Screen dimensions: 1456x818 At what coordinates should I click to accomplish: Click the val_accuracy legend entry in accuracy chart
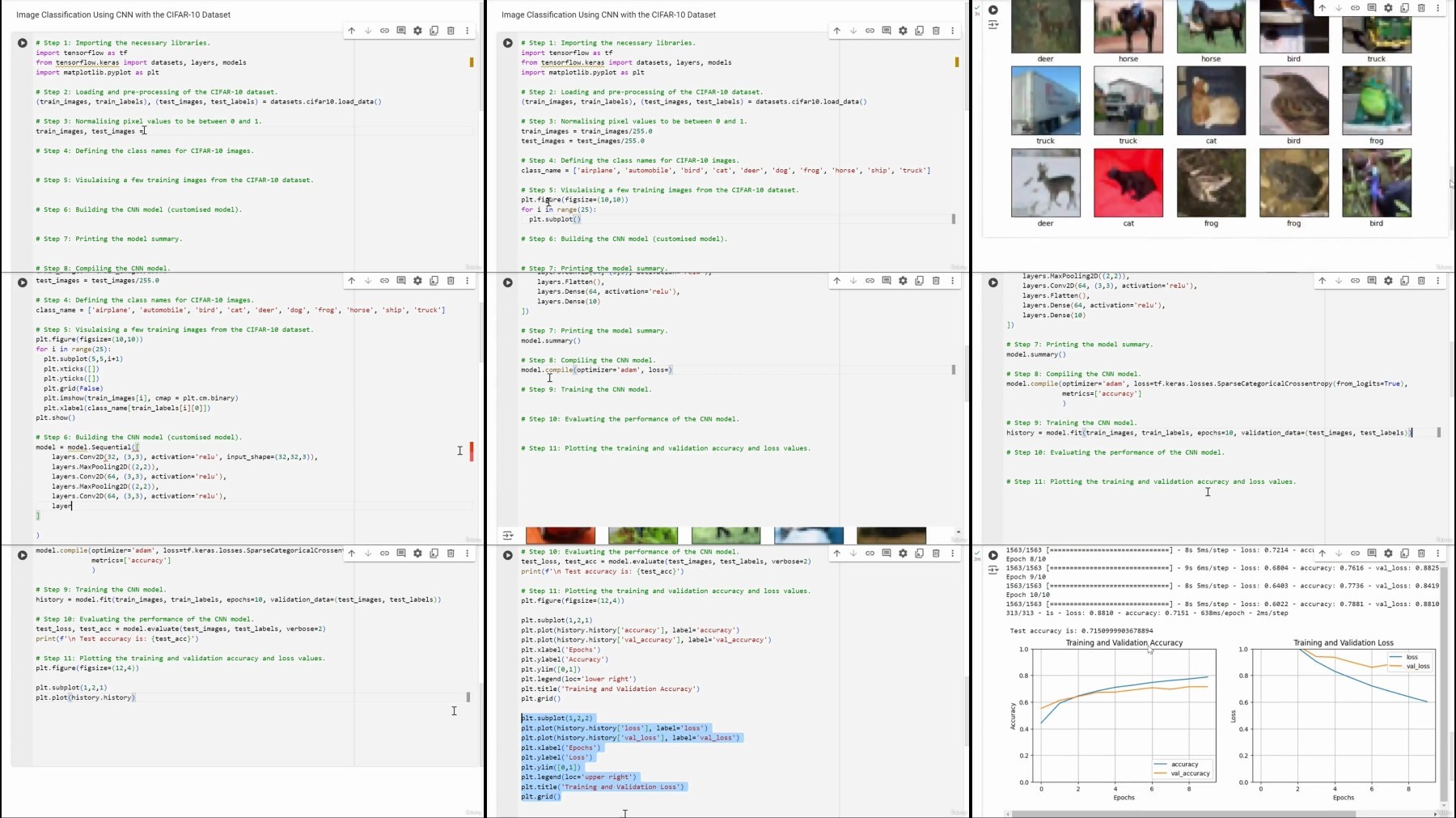1183,773
